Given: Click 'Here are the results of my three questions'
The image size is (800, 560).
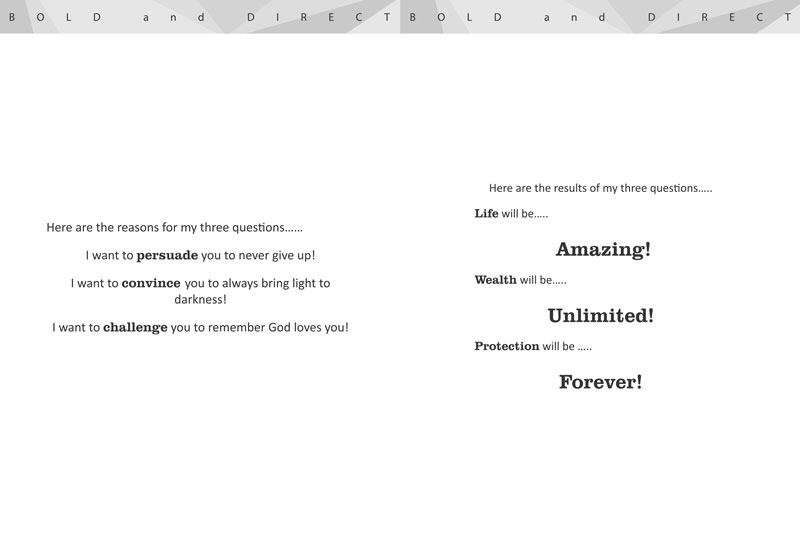Looking at the screenshot, I should (601, 188).
